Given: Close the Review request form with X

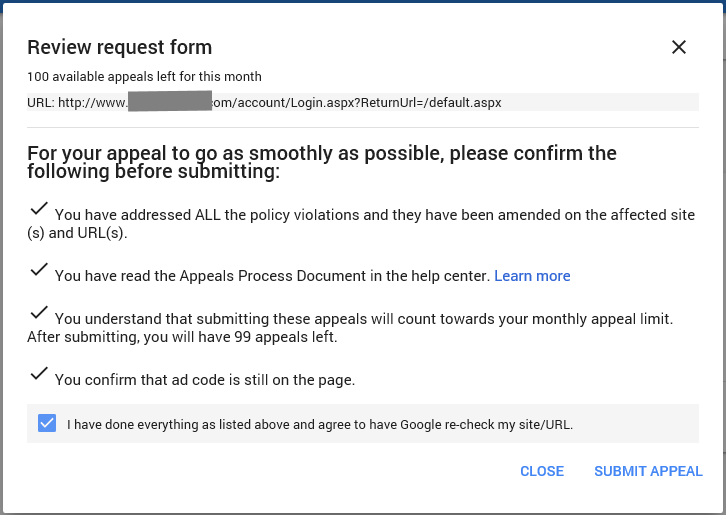Looking at the screenshot, I should [x=679, y=47].
